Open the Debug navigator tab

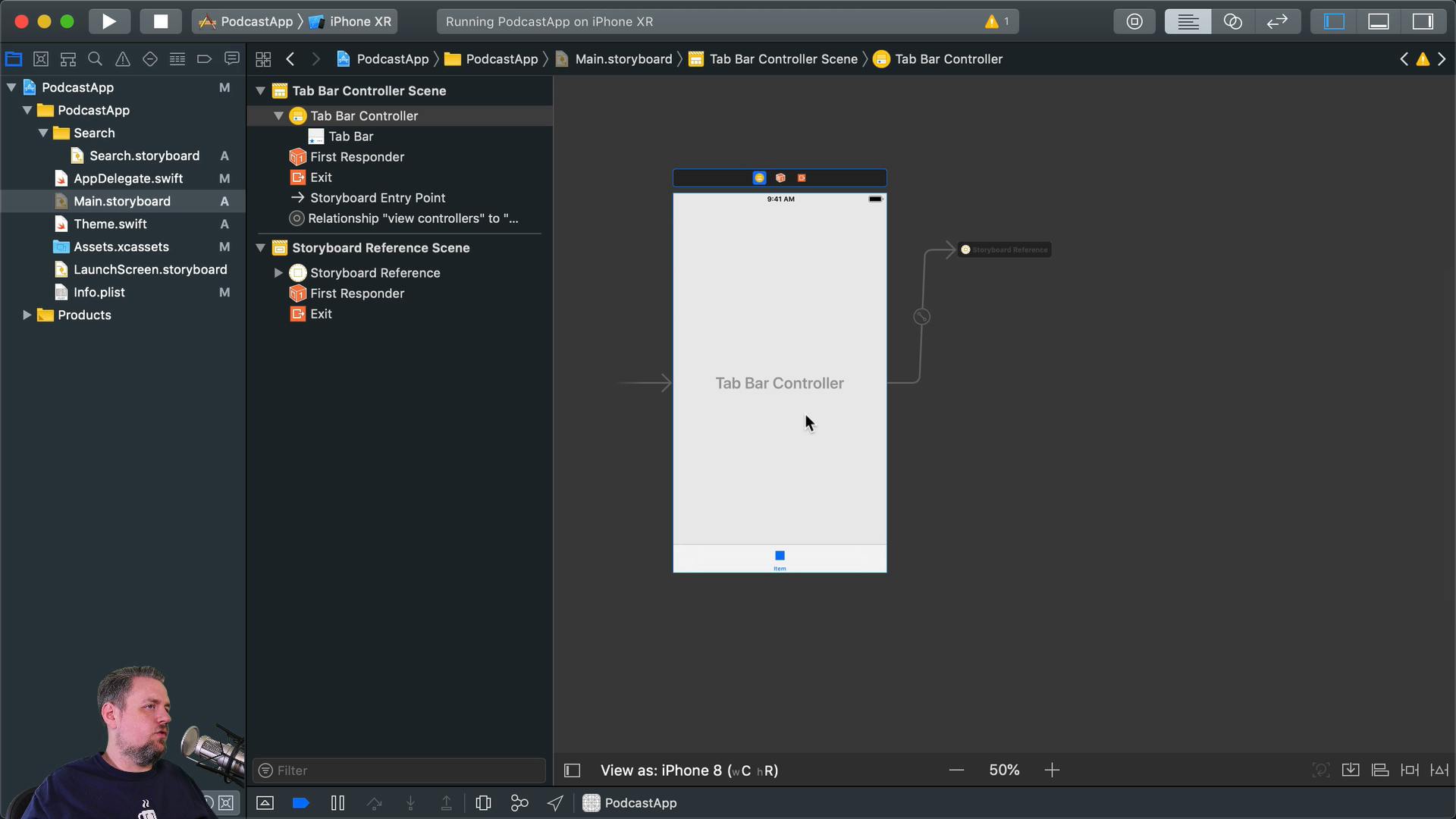pyautogui.click(x=177, y=59)
